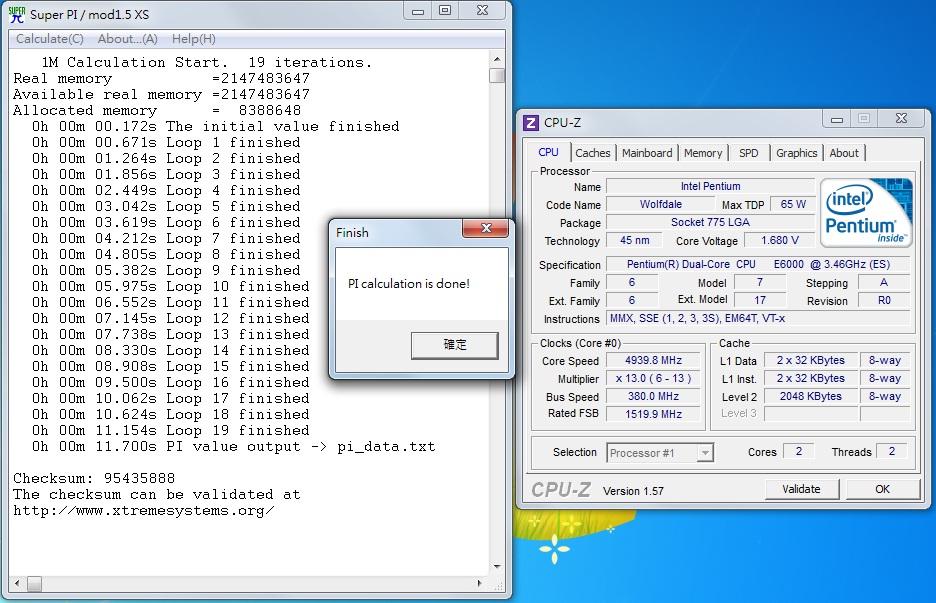Click the Loop 19 finished line
Screen dimensions: 936x603
pos(171,430)
